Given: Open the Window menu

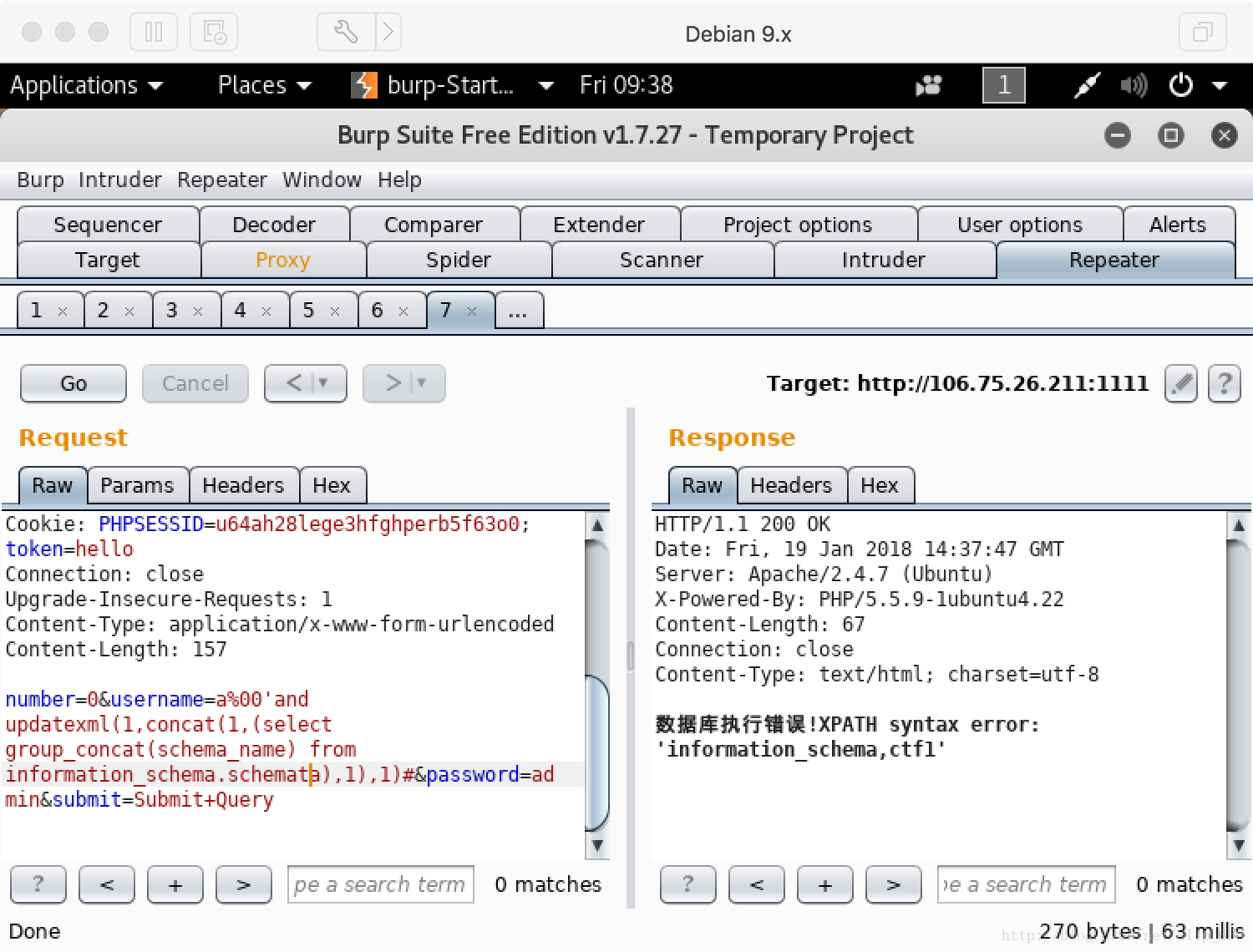Looking at the screenshot, I should coord(322,180).
